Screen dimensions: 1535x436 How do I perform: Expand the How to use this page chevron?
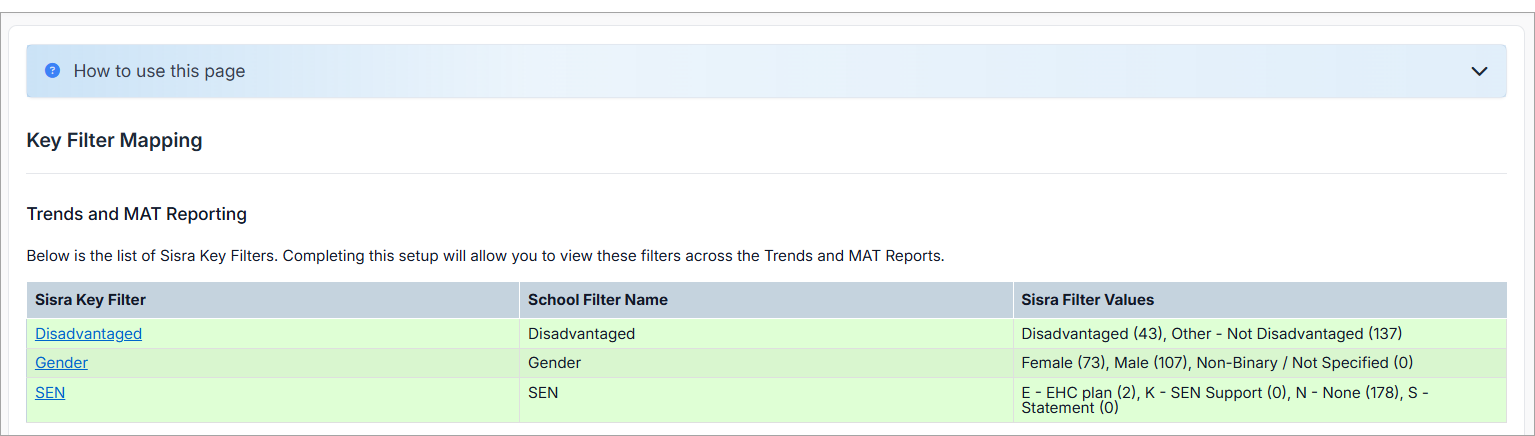click(1479, 71)
